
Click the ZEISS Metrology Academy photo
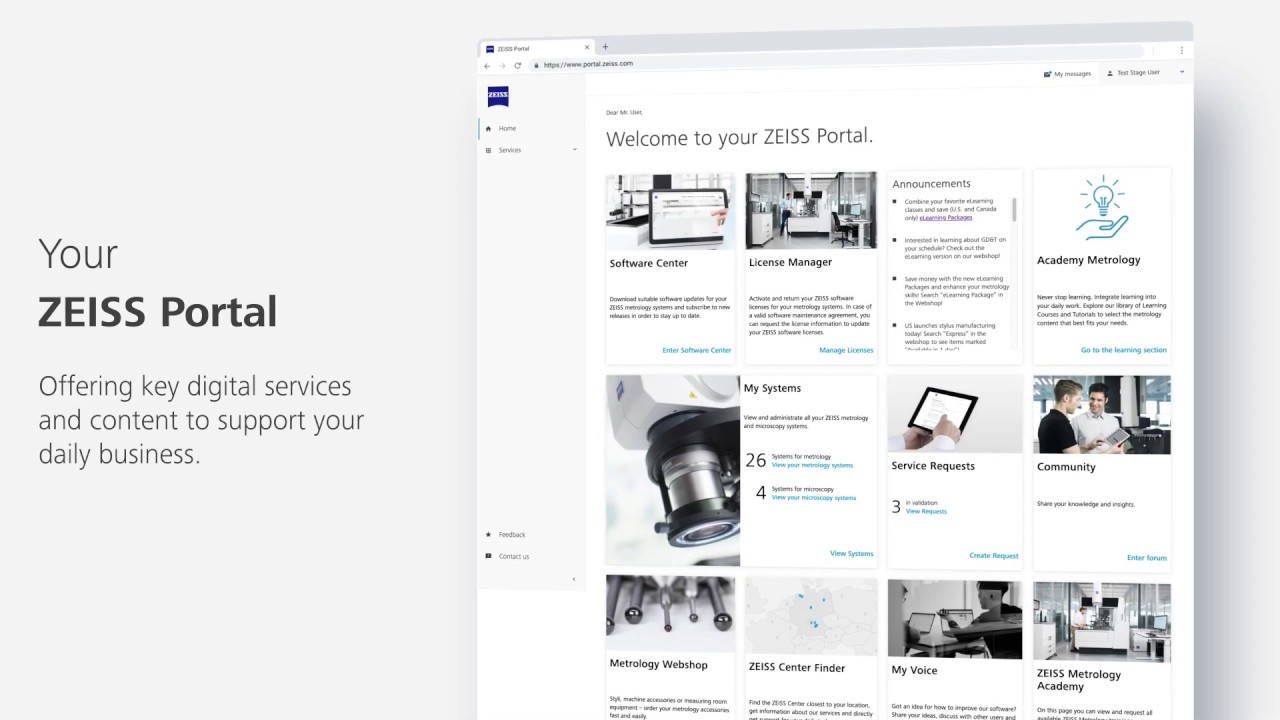tap(1102, 622)
